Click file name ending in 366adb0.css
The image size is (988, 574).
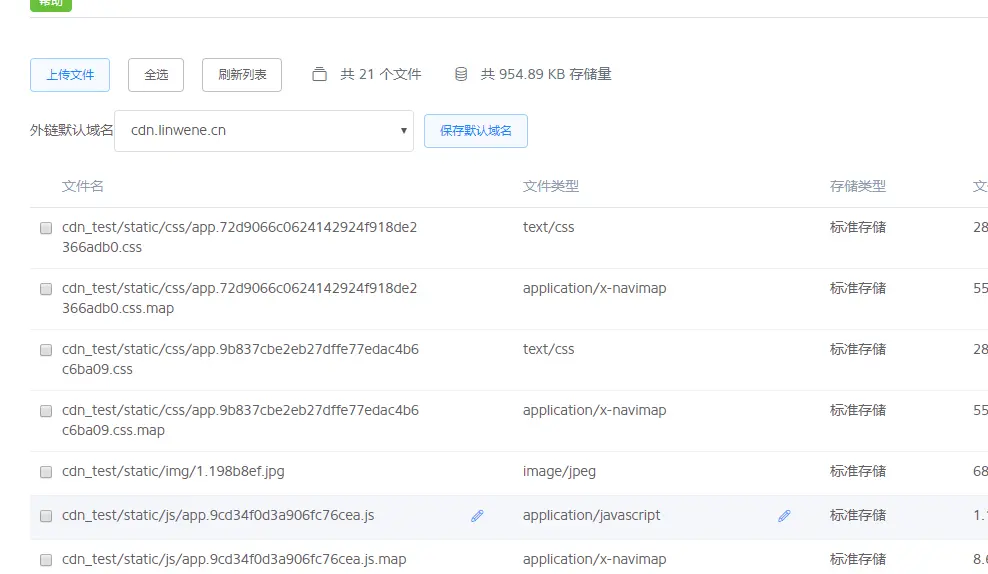coord(239,237)
